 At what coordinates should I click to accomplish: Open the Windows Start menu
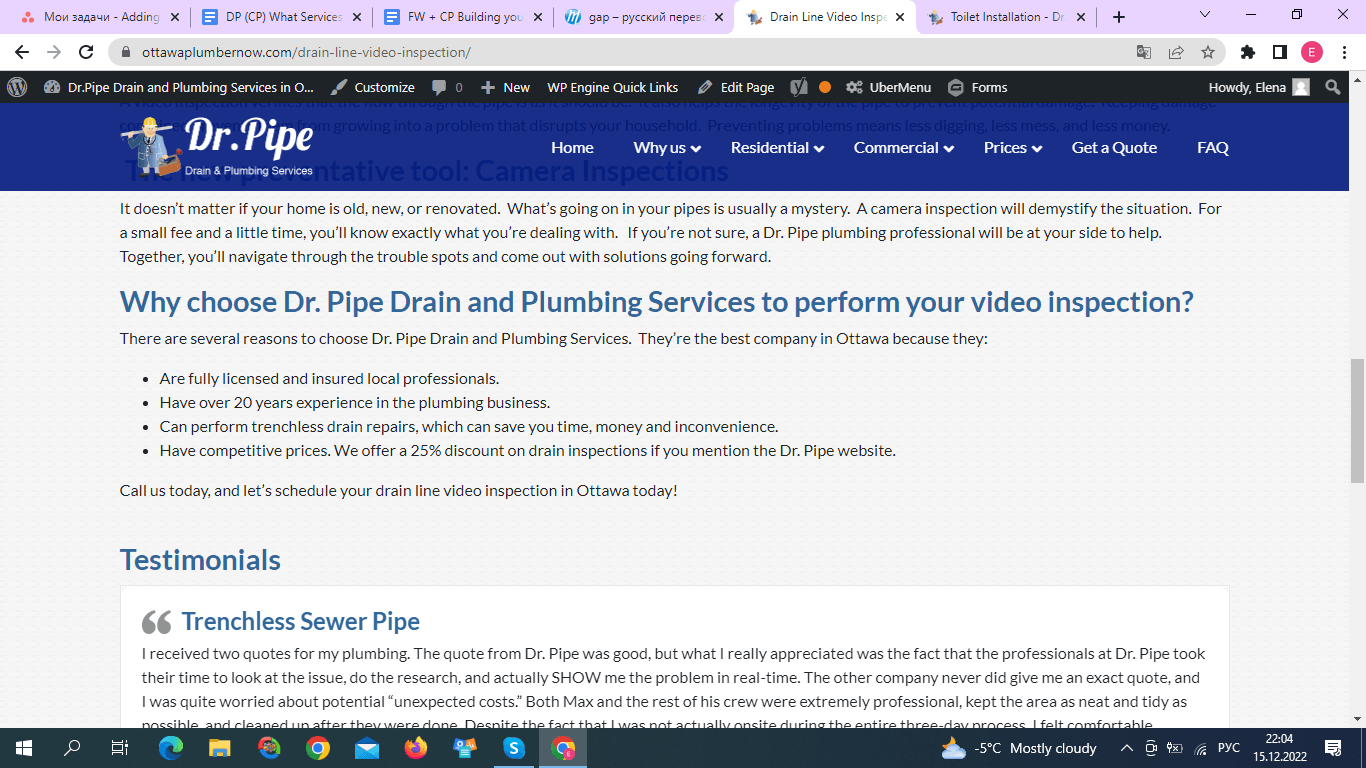pos(24,747)
